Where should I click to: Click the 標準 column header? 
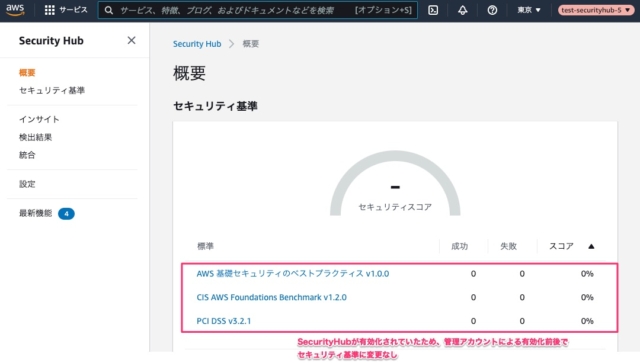[x=205, y=246]
